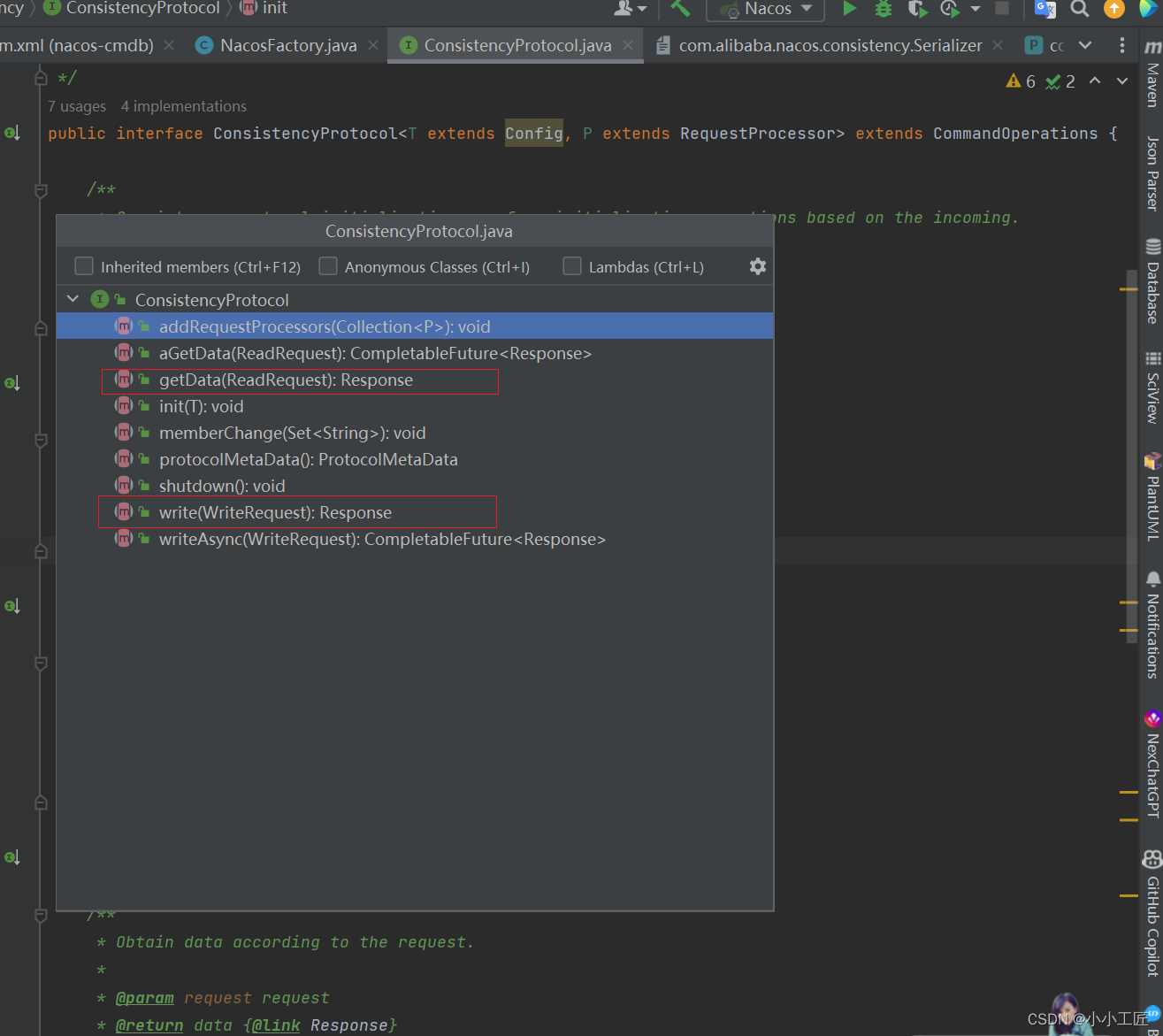This screenshot has height=1036, width=1163.
Task: Select write(WriteRequest): Response method
Action: [x=275, y=512]
